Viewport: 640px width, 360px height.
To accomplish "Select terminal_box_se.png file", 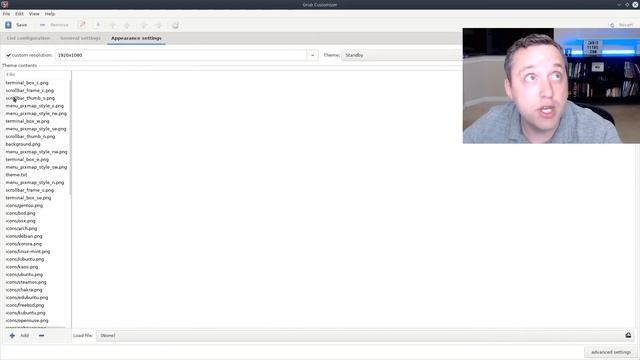I will click(x=29, y=198).
